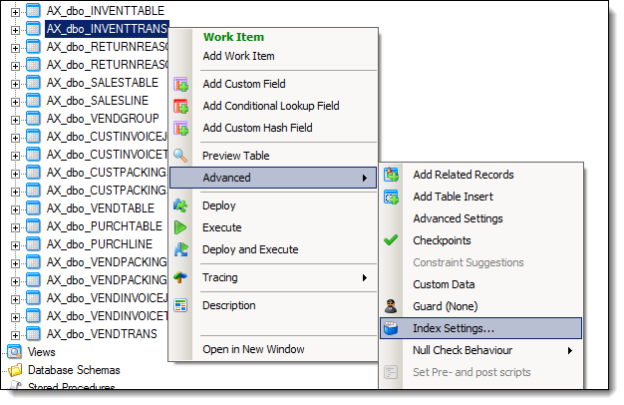The height and width of the screenshot is (405, 624).
Task: Click the Index Settings database icon
Action: (x=391, y=328)
